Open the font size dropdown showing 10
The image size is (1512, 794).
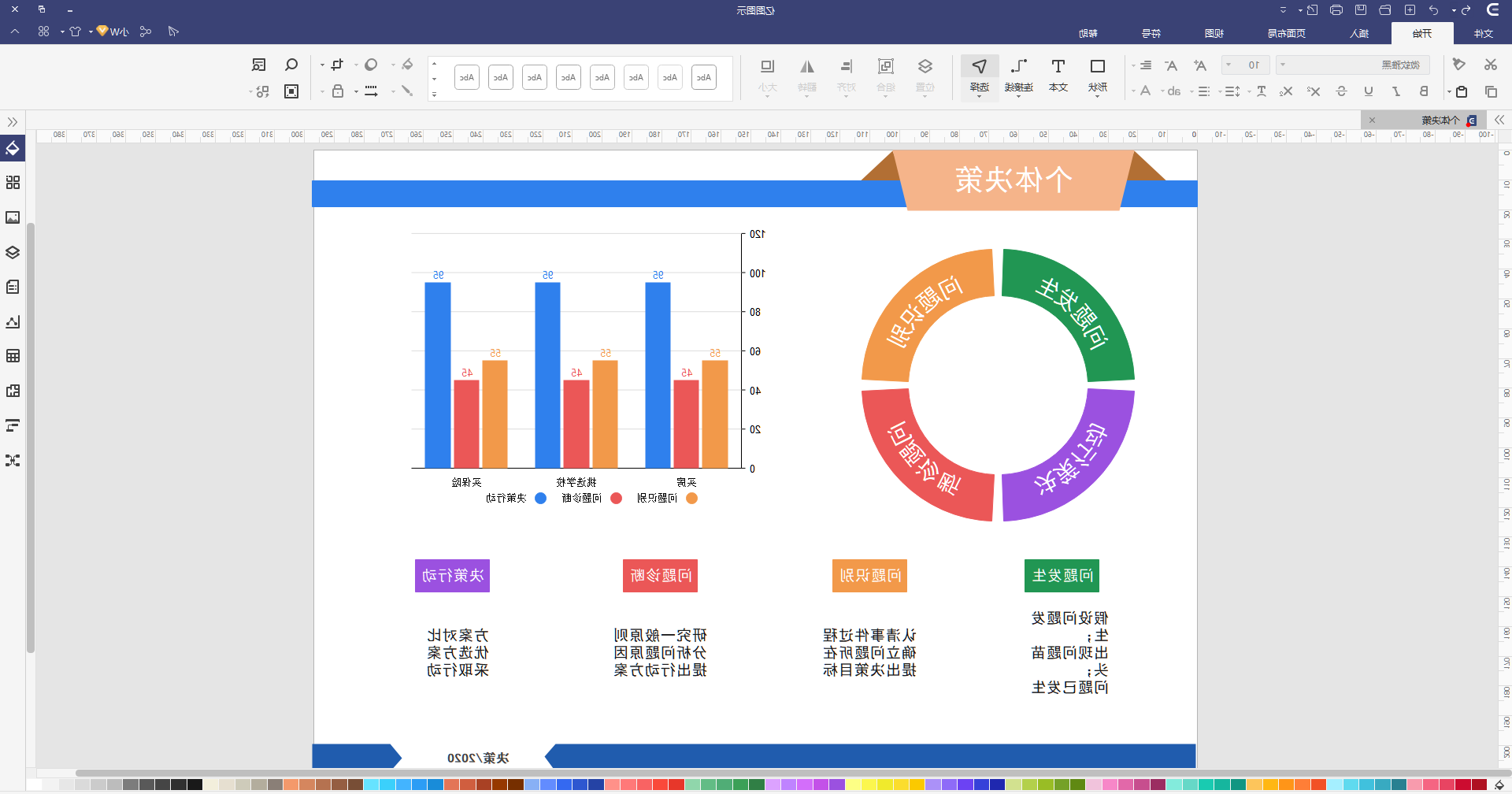1245,65
